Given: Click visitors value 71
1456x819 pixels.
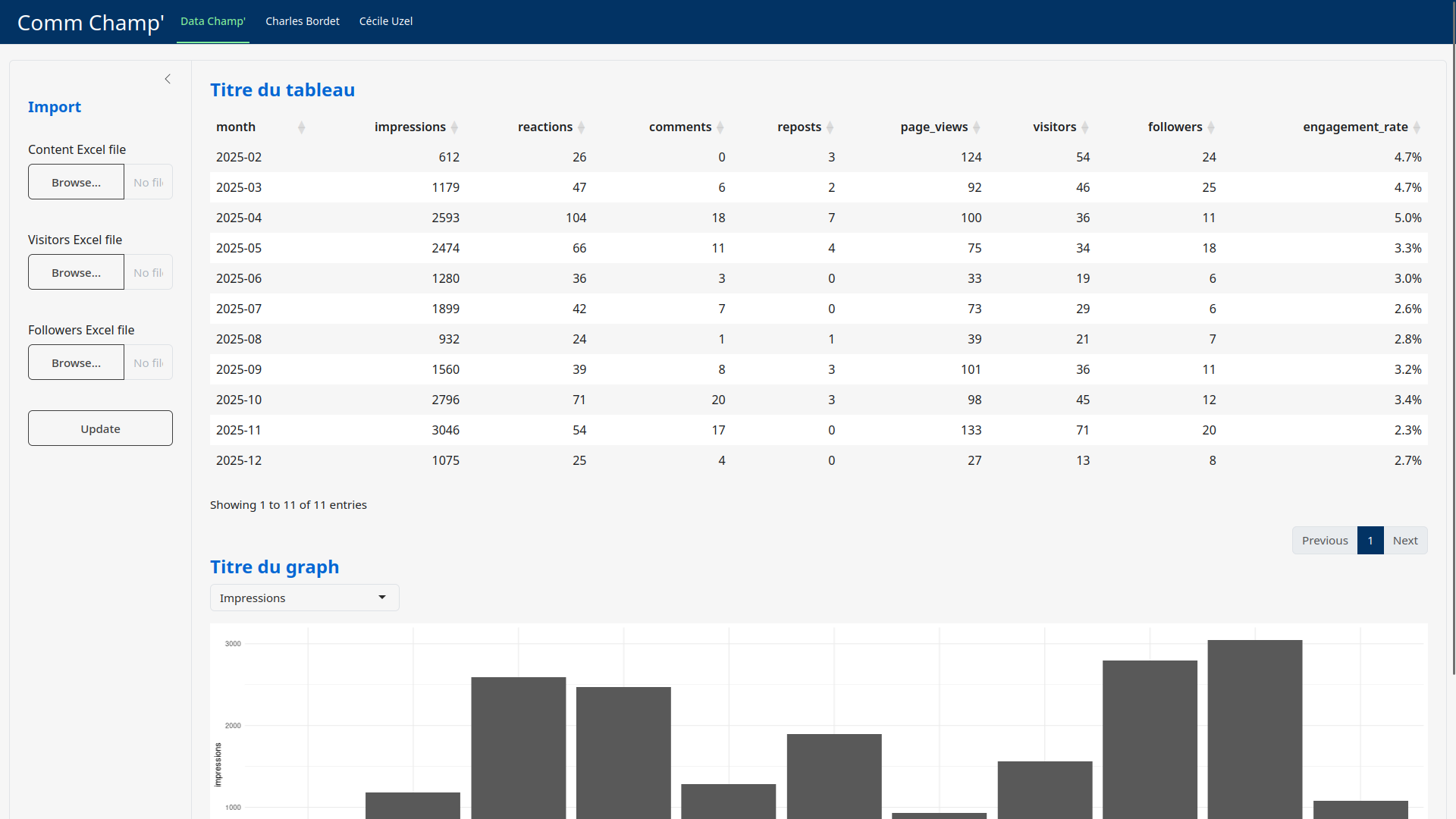Looking at the screenshot, I should [1083, 430].
